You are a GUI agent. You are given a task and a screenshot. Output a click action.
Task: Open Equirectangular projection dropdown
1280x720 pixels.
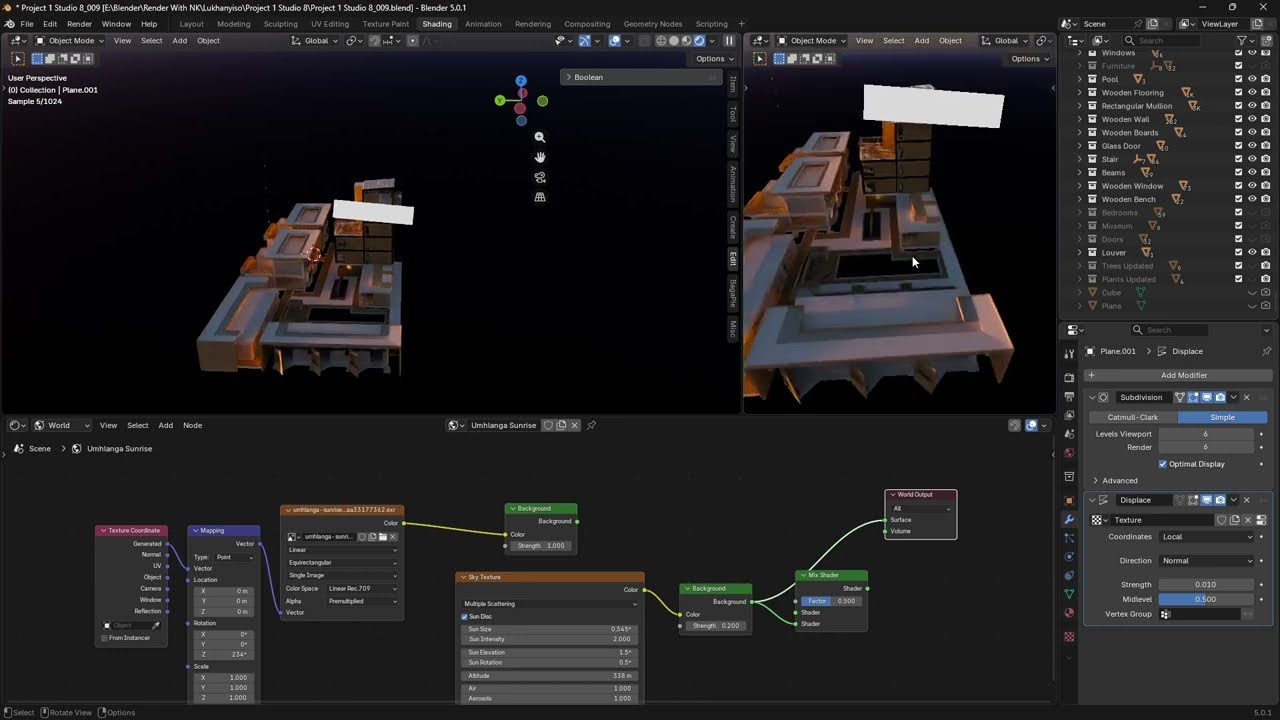pyautogui.click(x=342, y=563)
